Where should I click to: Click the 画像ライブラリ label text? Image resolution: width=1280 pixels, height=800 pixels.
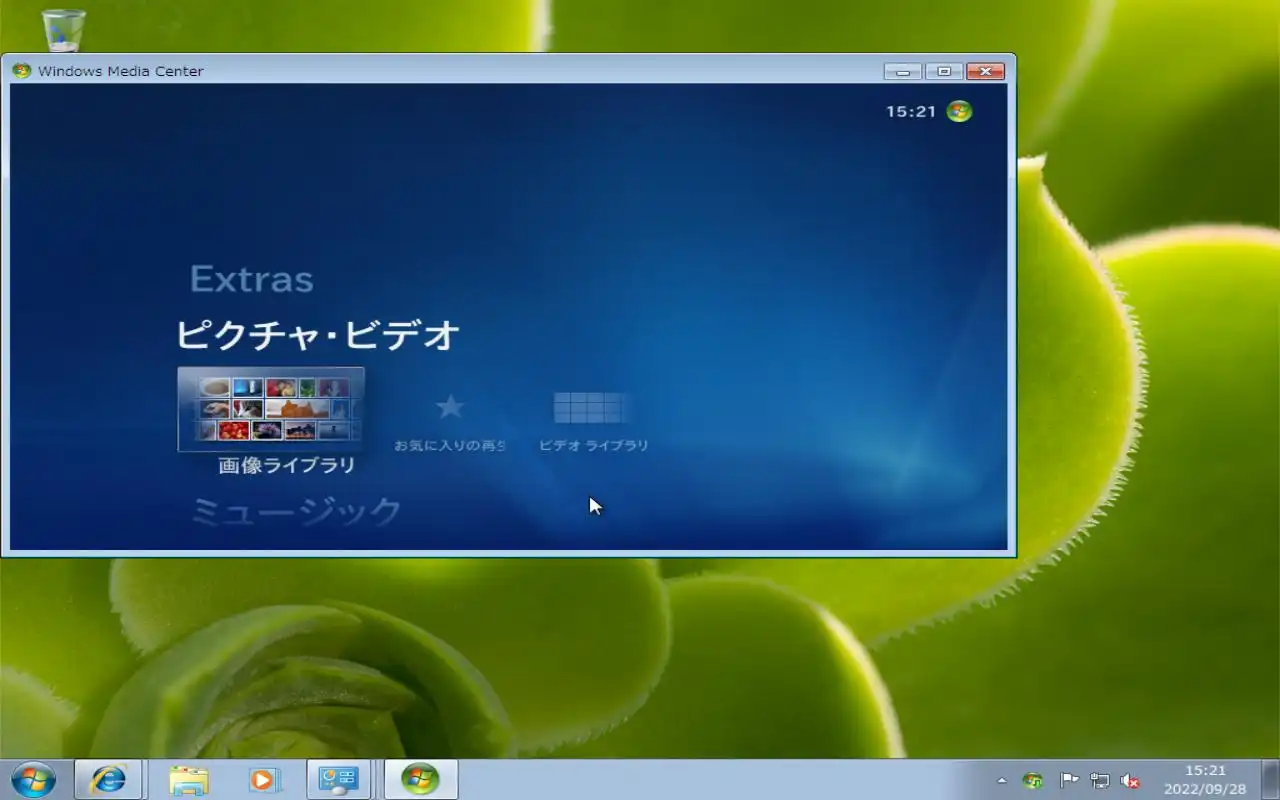tap(287, 466)
